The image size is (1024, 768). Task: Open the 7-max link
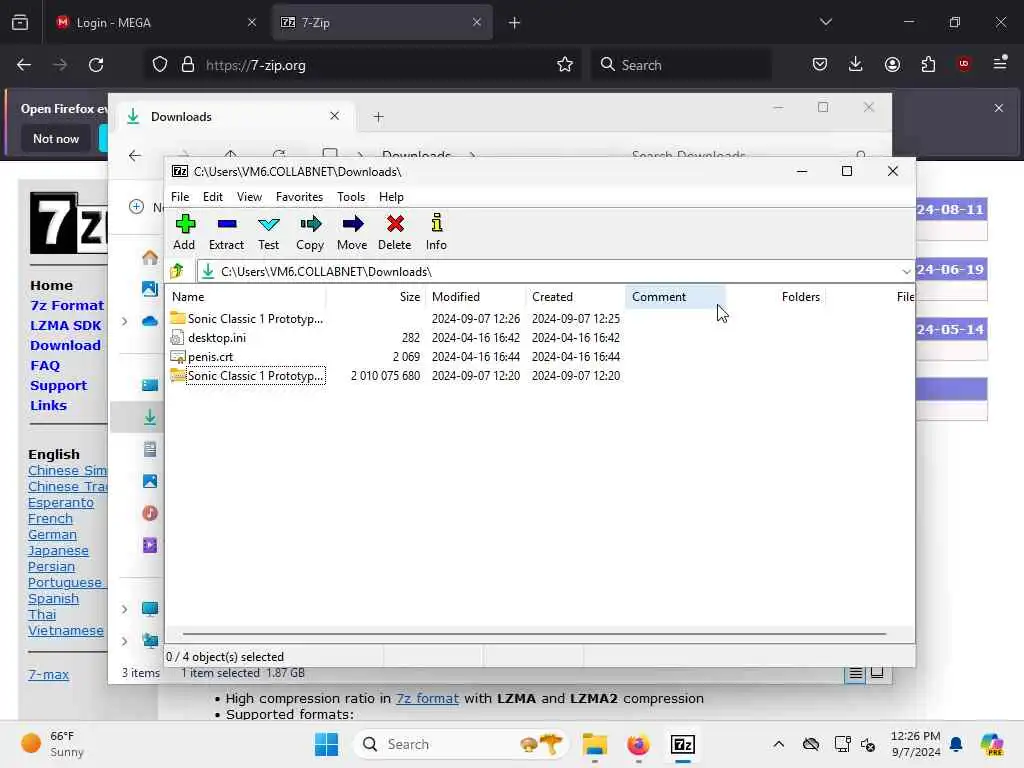coord(48,675)
